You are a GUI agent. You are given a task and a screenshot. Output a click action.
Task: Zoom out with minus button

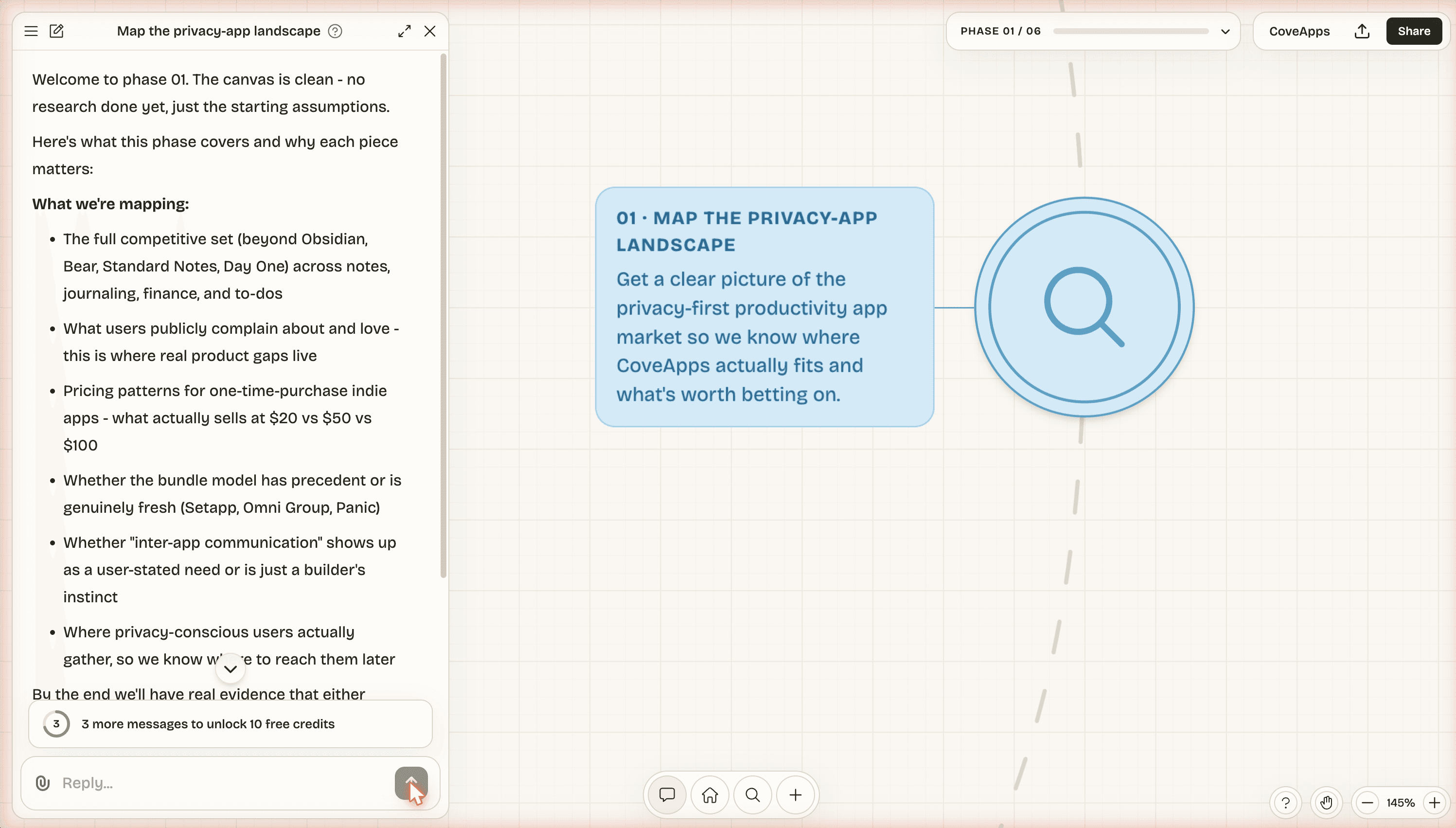(x=1368, y=803)
